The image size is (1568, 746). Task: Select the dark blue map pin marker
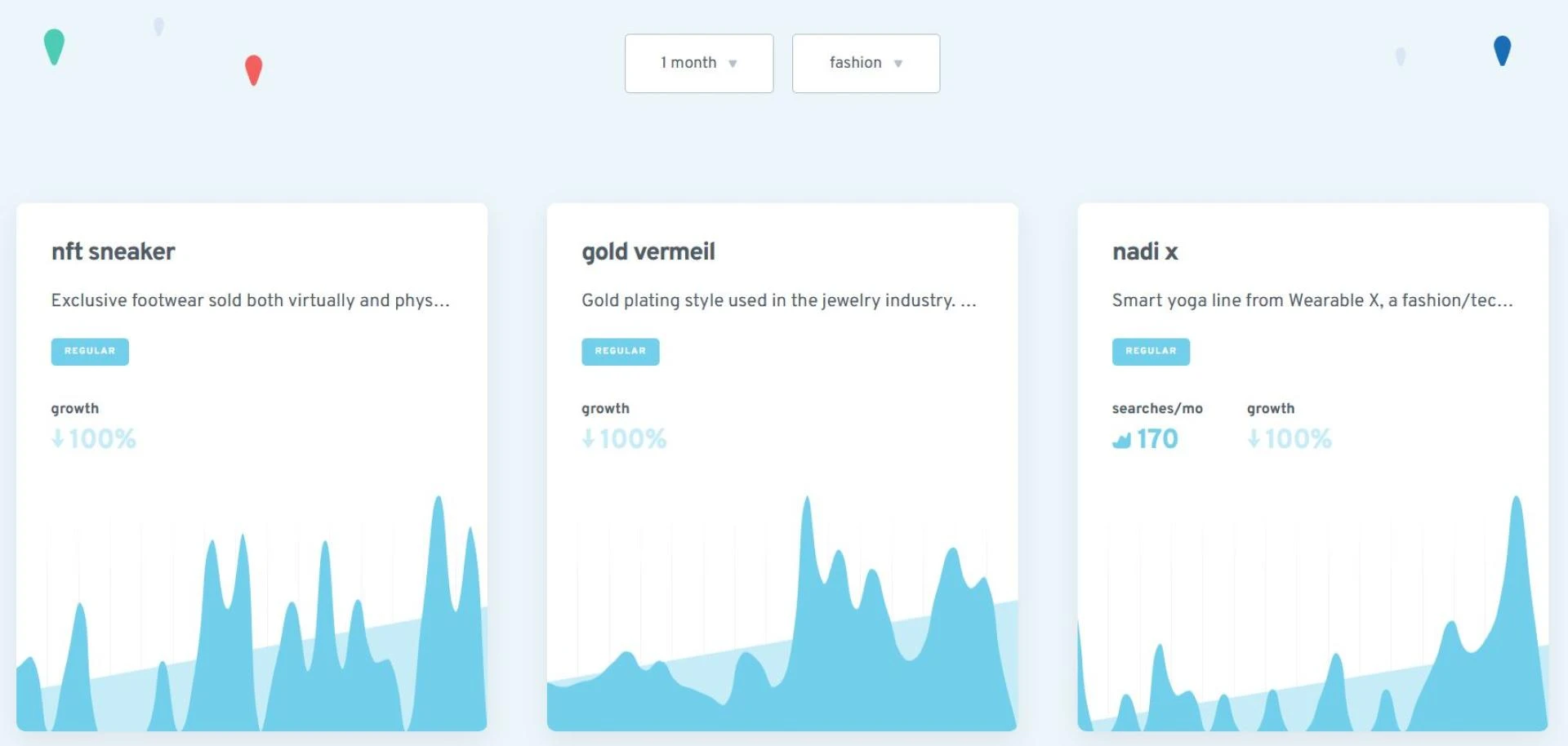pyautogui.click(x=1501, y=51)
